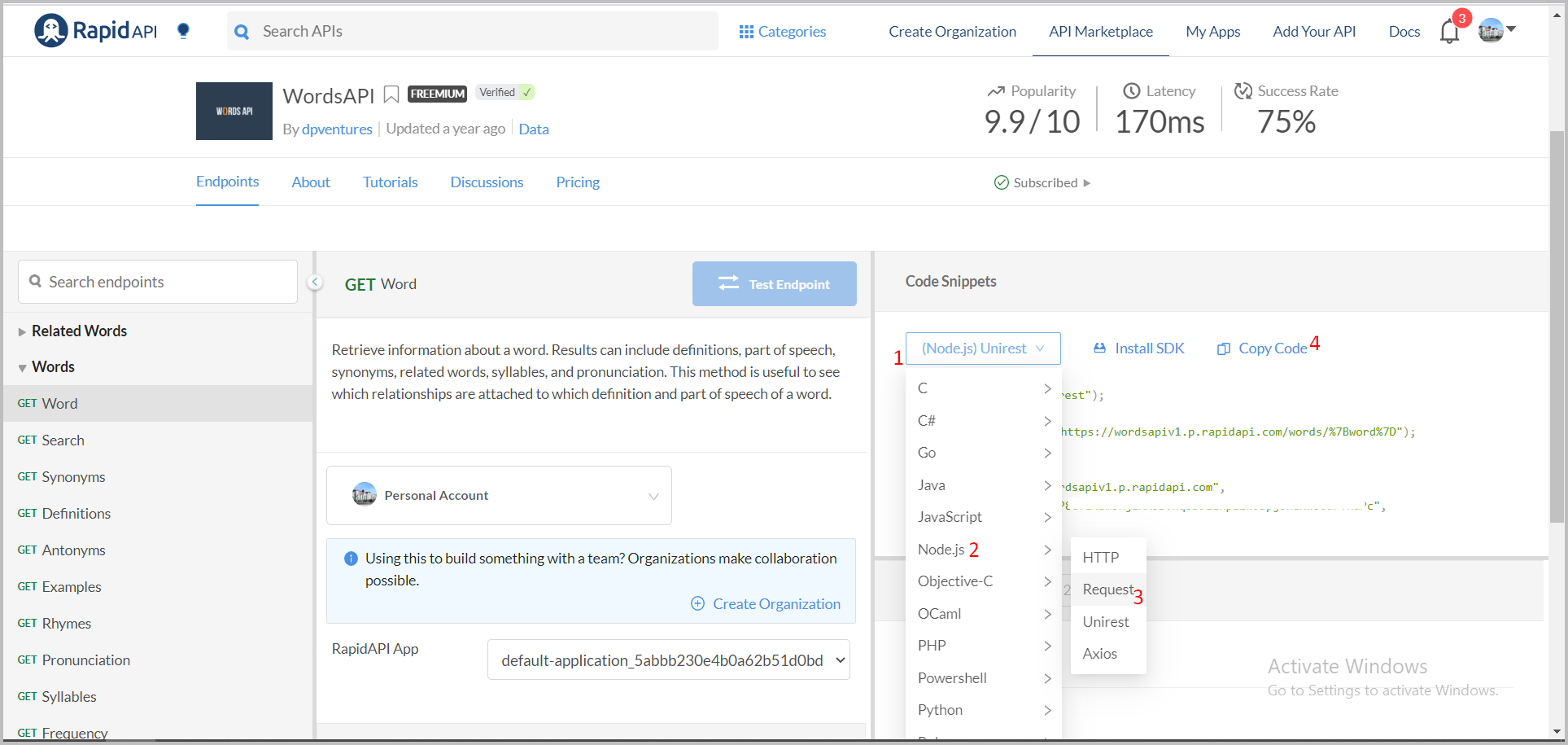The height and width of the screenshot is (745, 1568).
Task: Focus the Search APIs field
Action: [473, 31]
